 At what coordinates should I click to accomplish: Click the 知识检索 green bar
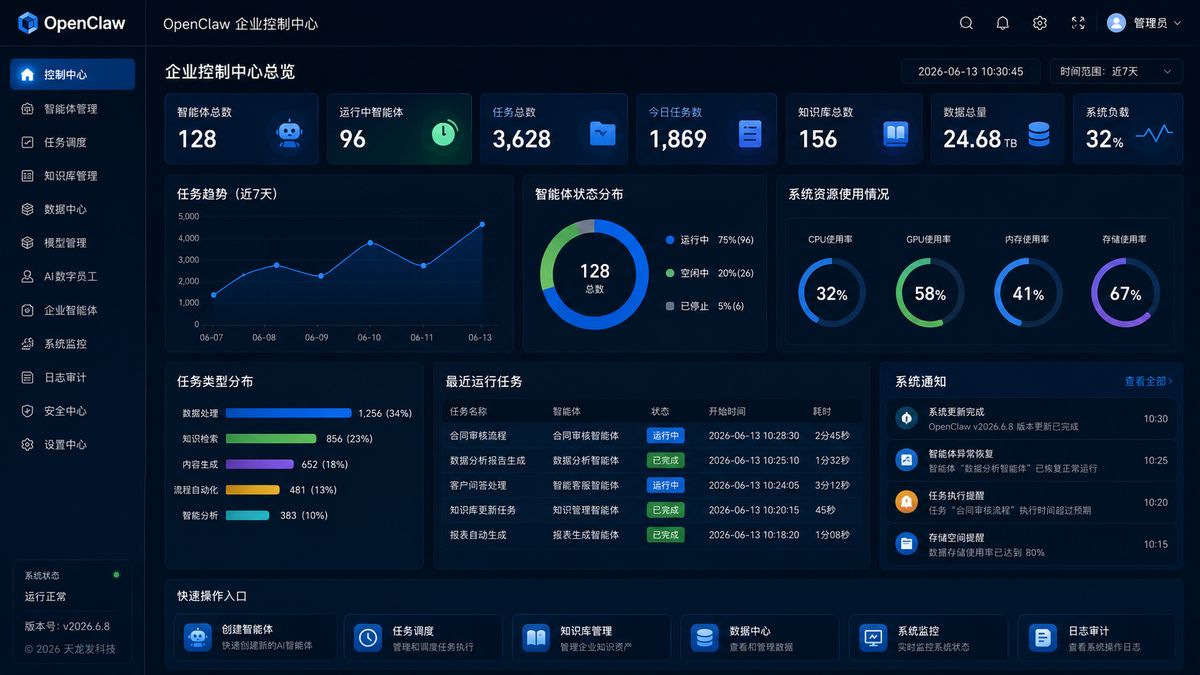point(271,438)
